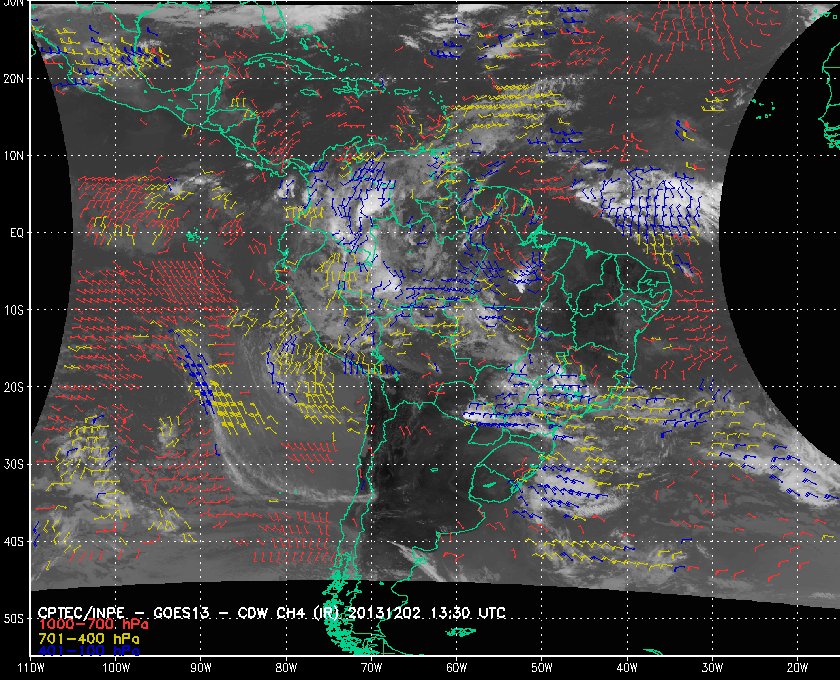Click the 60W longitude label
This screenshot has height=680, width=840.
pyautogui.click(x=456, y=668)
